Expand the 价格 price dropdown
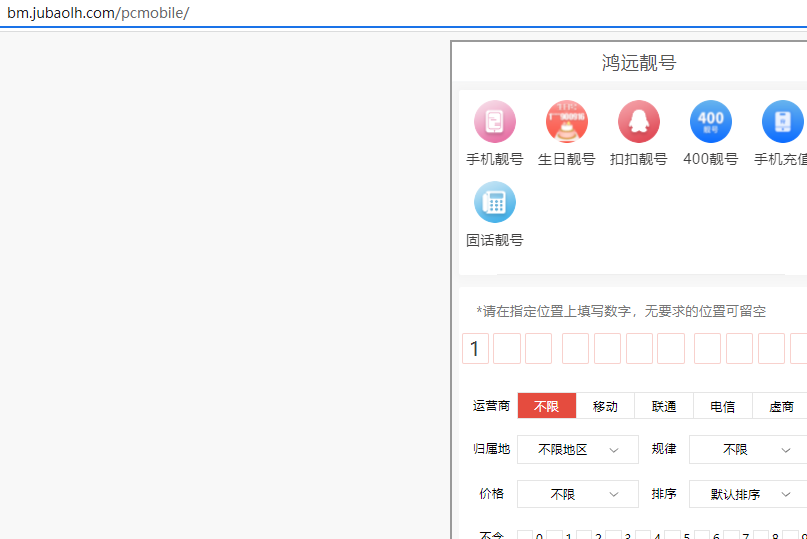The height and width of the screenshot is (539, 807). tap(577, 494)
